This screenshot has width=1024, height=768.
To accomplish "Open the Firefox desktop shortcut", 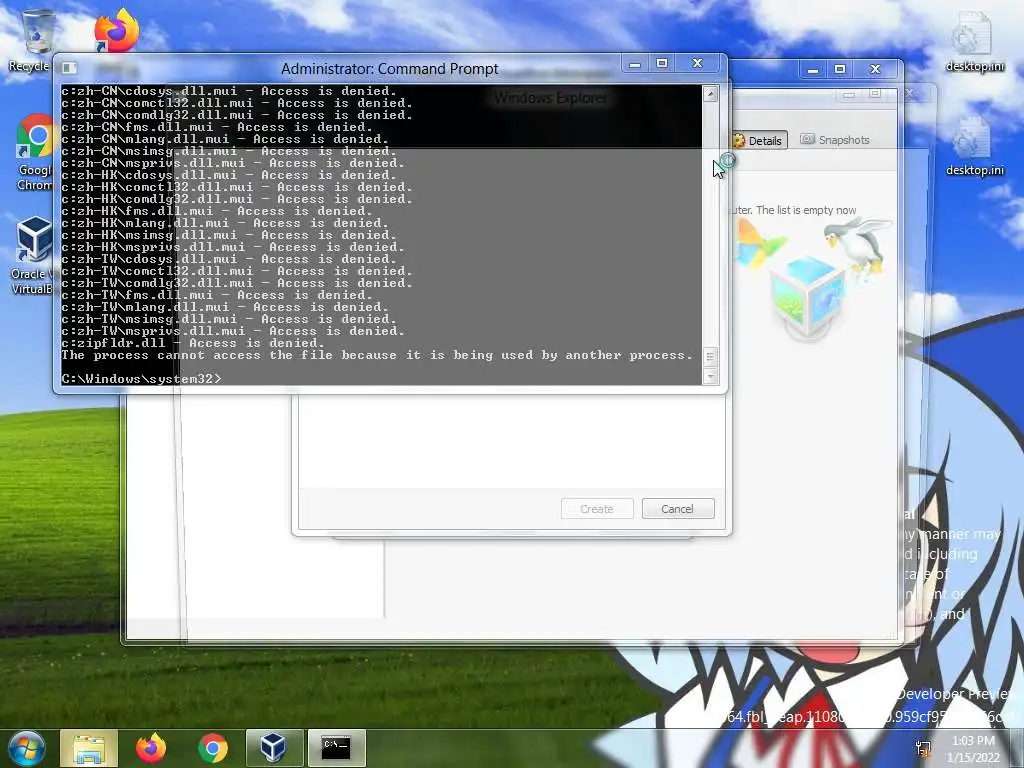I will pos(116,31).
